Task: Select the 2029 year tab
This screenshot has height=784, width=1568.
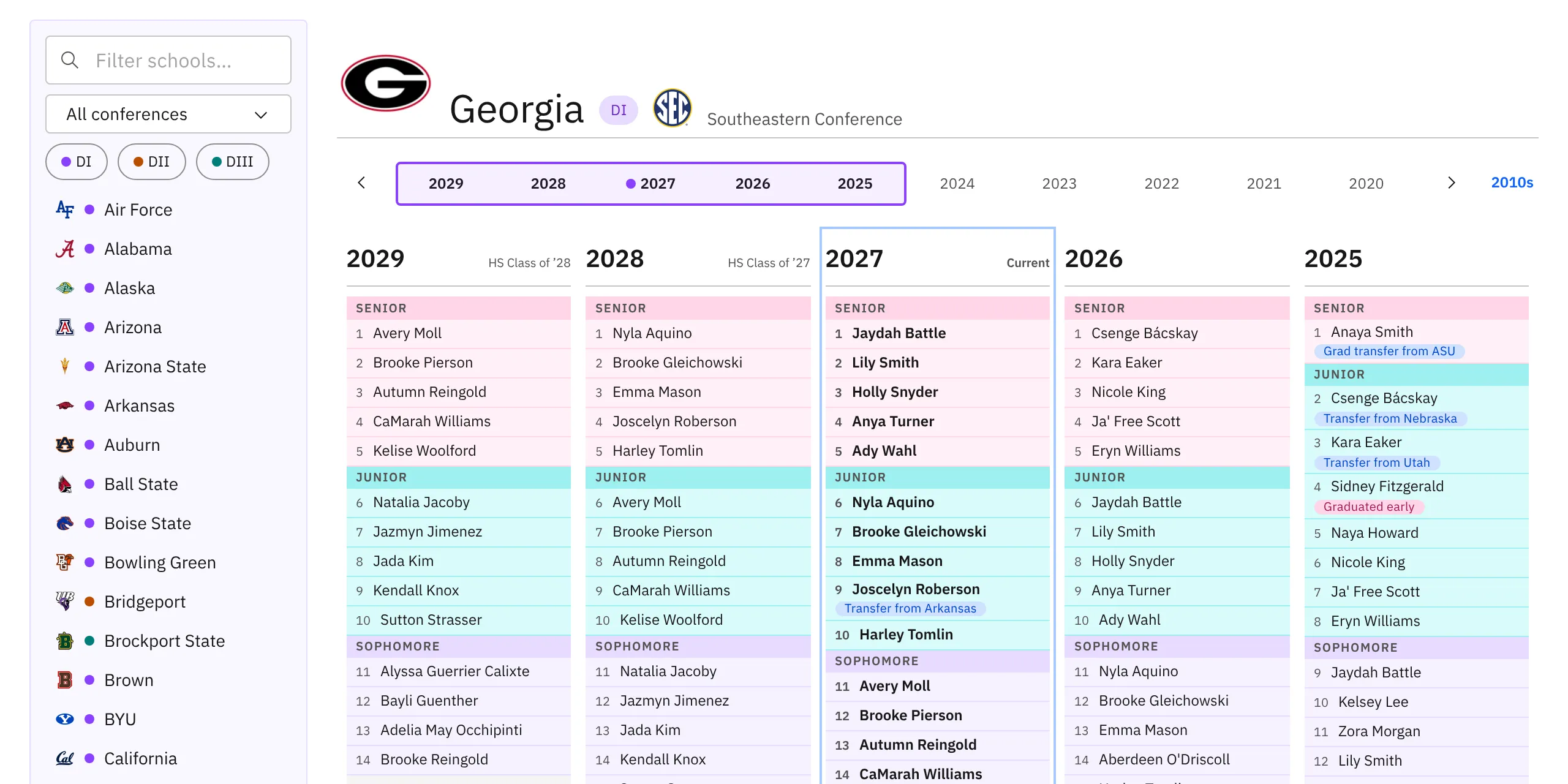Action: click(x=446, y=184)
